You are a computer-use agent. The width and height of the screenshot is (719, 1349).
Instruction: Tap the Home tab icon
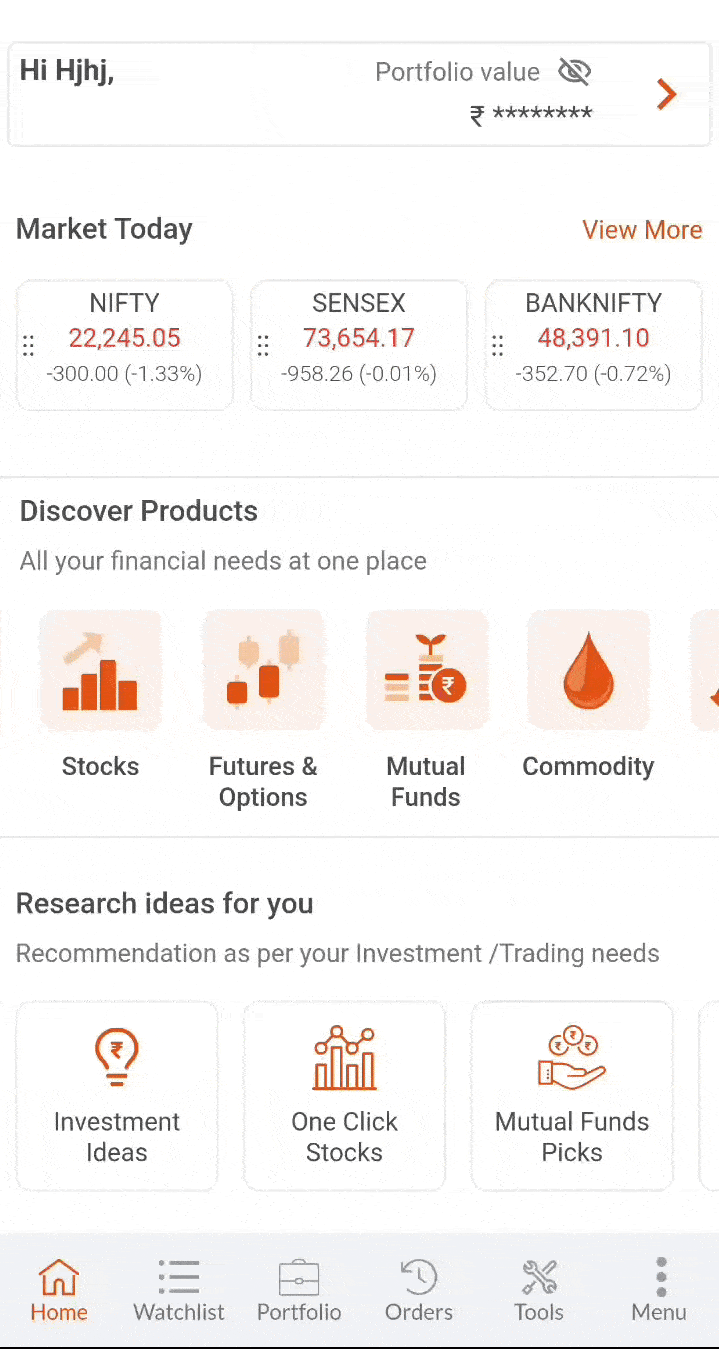click(59, 1278)
